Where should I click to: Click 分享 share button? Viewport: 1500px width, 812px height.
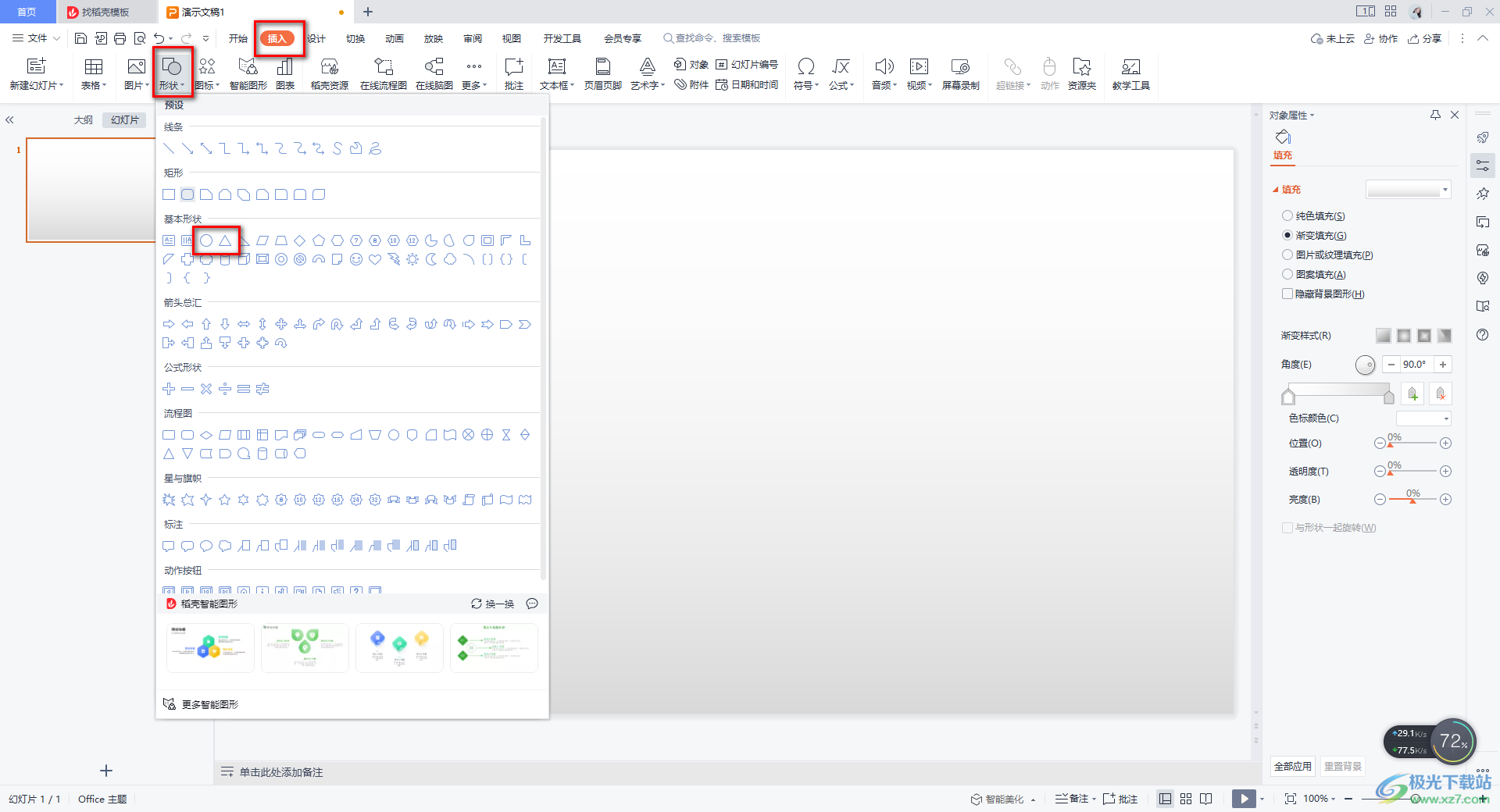[x=1425, y=38]
